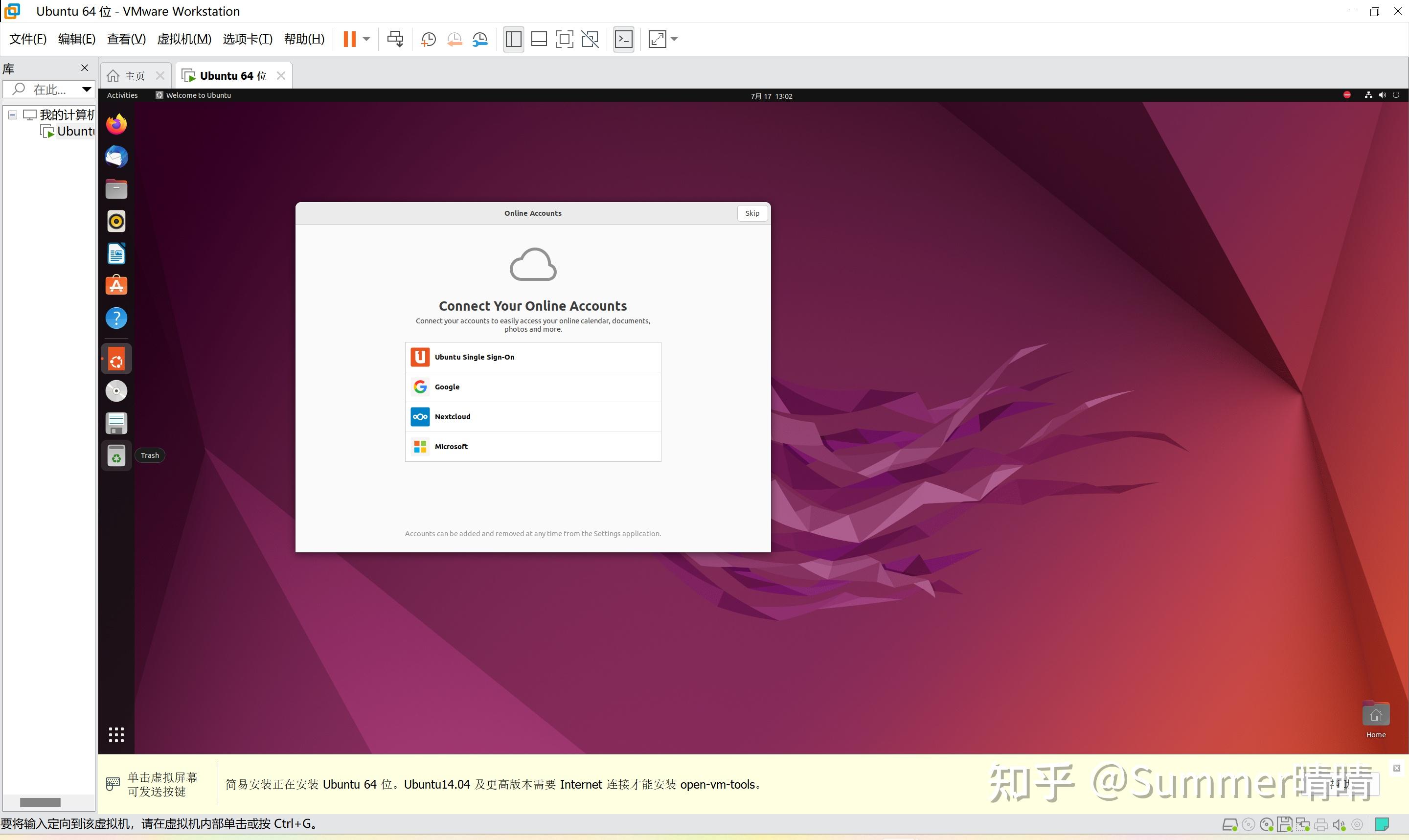Toggle the library panel visibility

pos(513,39)
